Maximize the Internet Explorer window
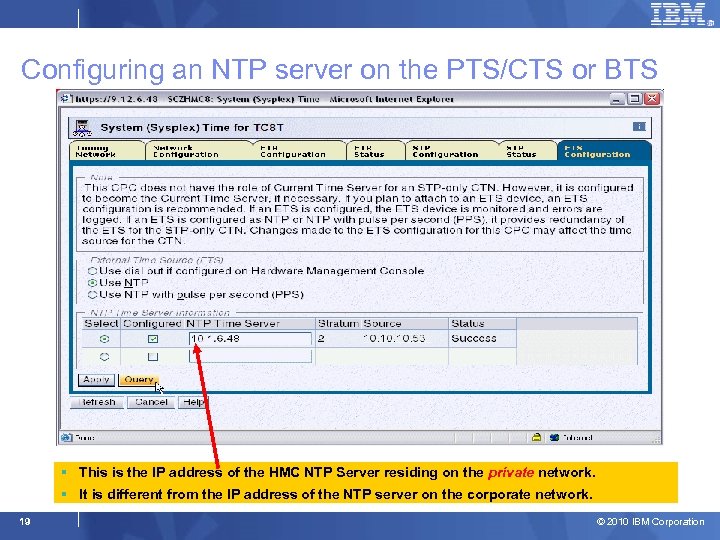 pos(635,99)
